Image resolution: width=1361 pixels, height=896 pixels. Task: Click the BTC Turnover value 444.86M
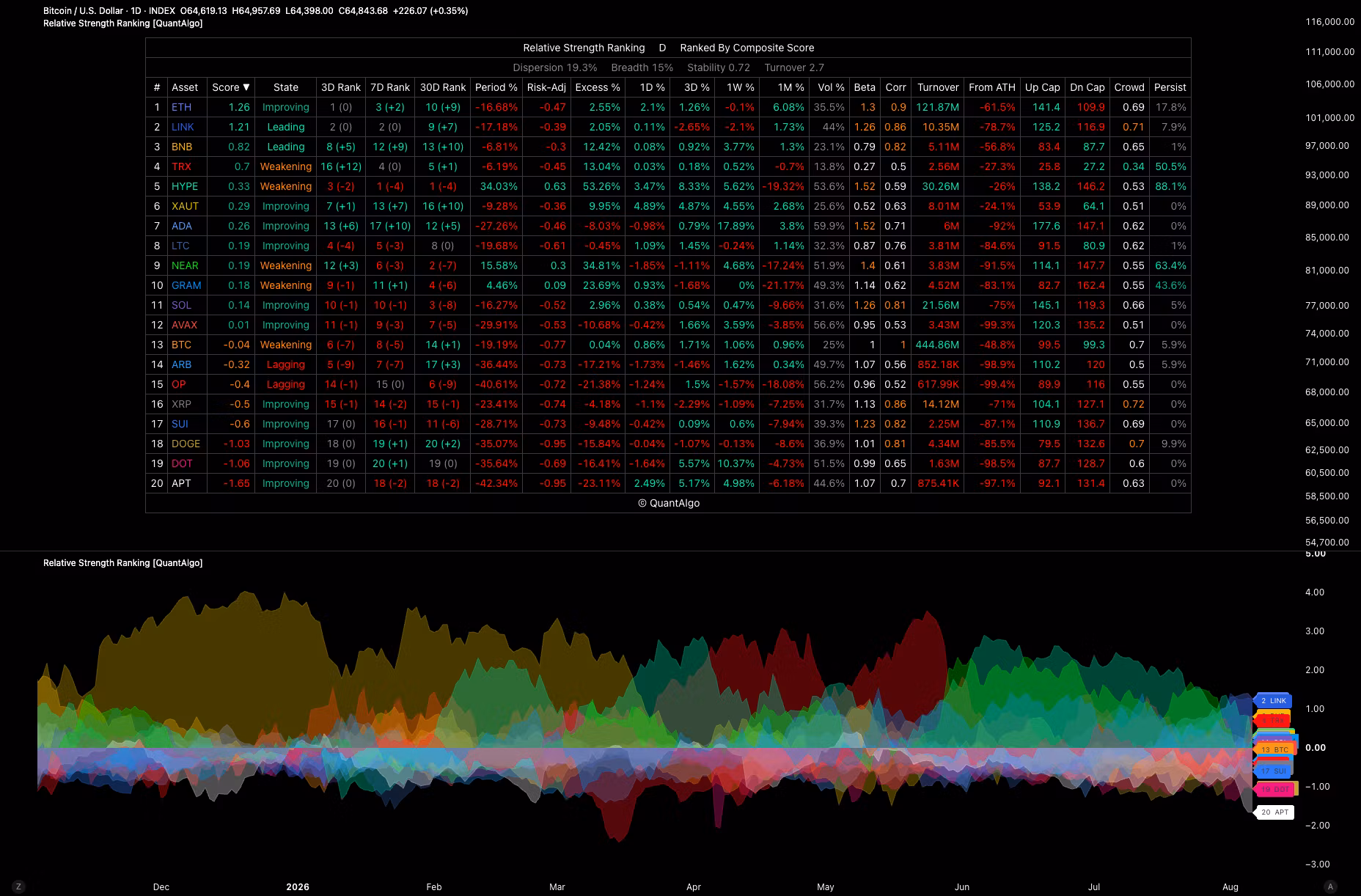click(x=937, y=345)
